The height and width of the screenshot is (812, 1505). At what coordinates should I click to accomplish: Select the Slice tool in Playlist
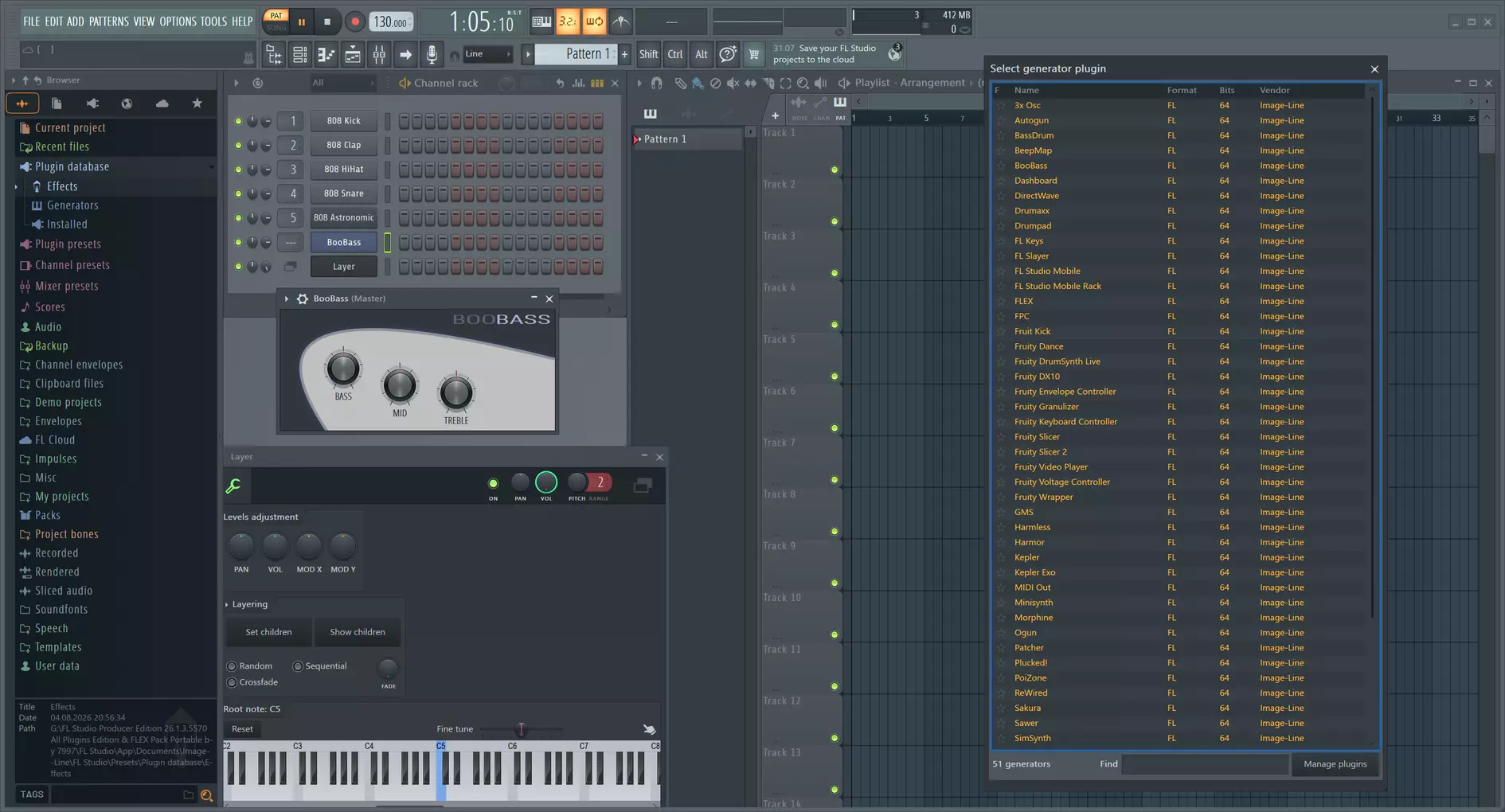coord(768,83)
